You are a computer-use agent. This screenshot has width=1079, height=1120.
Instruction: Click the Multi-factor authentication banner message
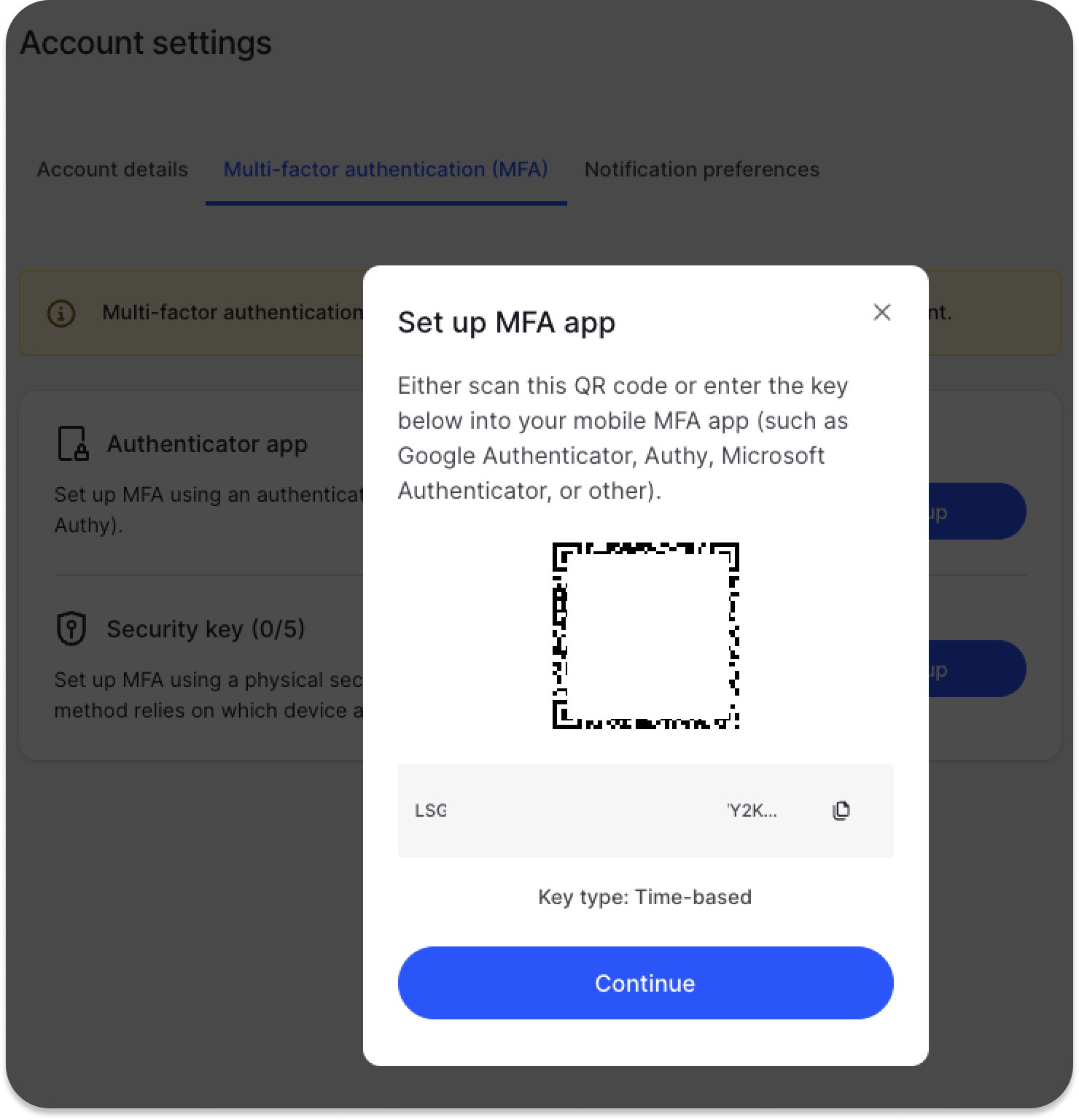(x=233, y=312)
